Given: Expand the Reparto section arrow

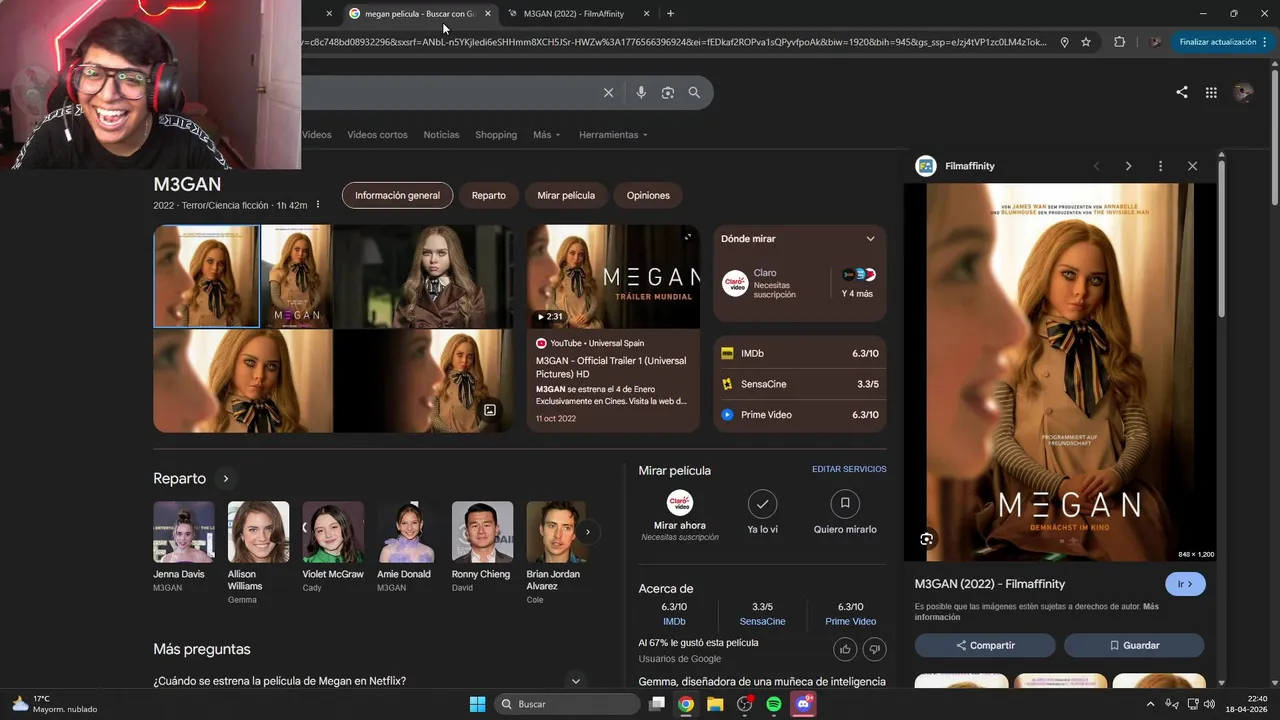Looking at the screenshot, I should click(x=226, y=479).
